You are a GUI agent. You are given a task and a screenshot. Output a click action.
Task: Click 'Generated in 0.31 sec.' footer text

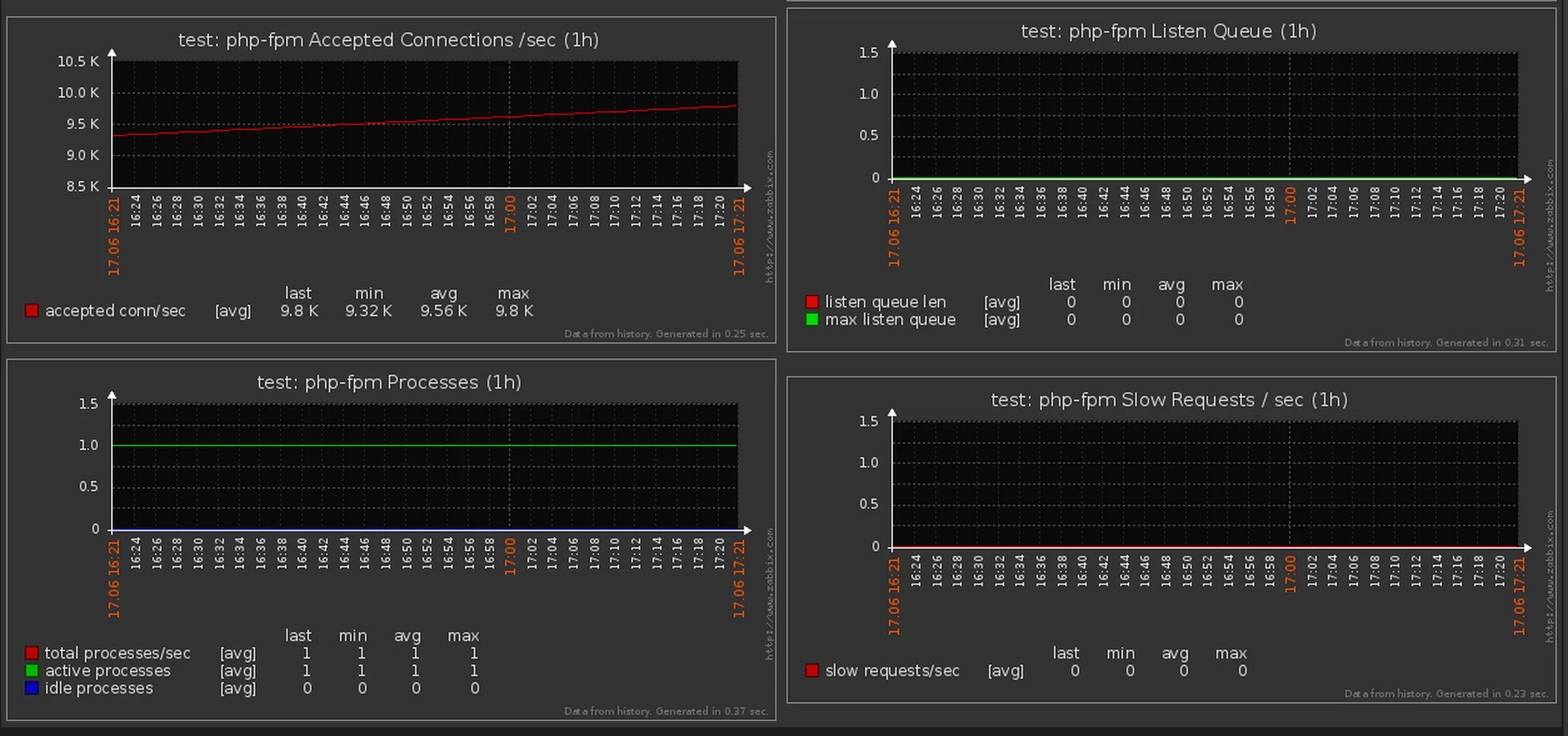(x=1492, y=342)
